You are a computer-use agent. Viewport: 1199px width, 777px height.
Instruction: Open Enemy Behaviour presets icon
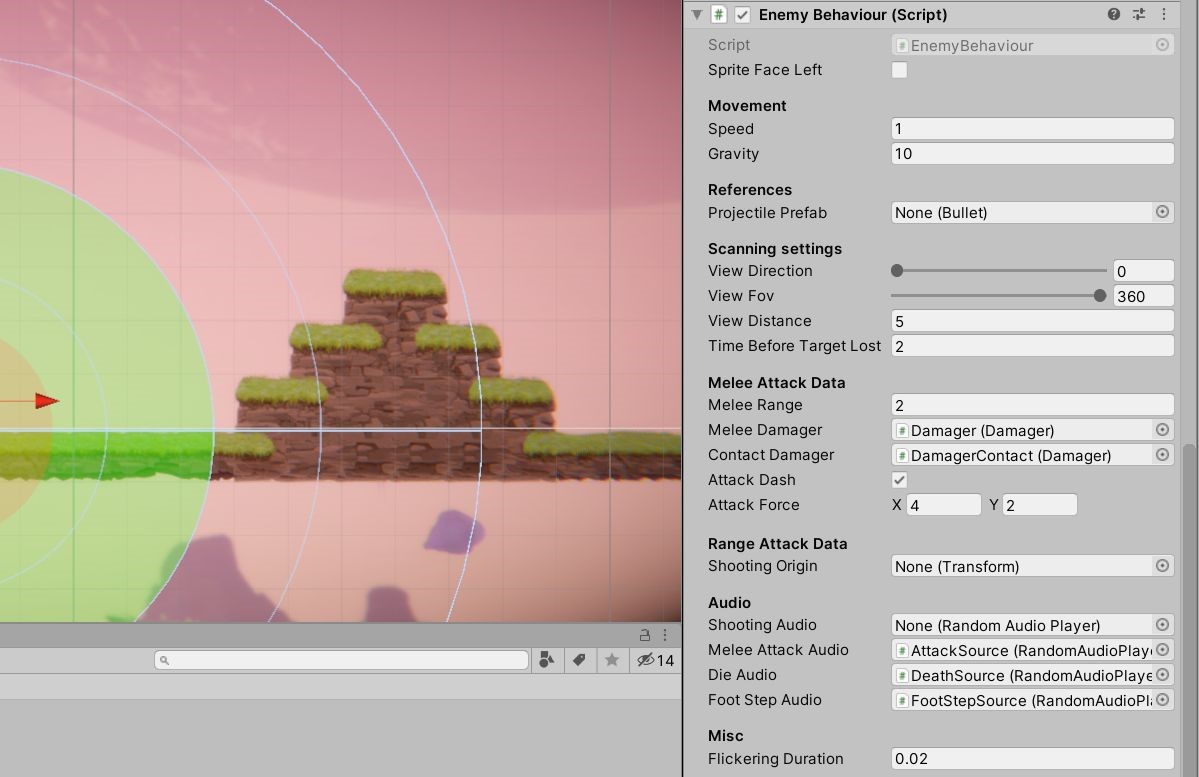[x=1139, y=15]
